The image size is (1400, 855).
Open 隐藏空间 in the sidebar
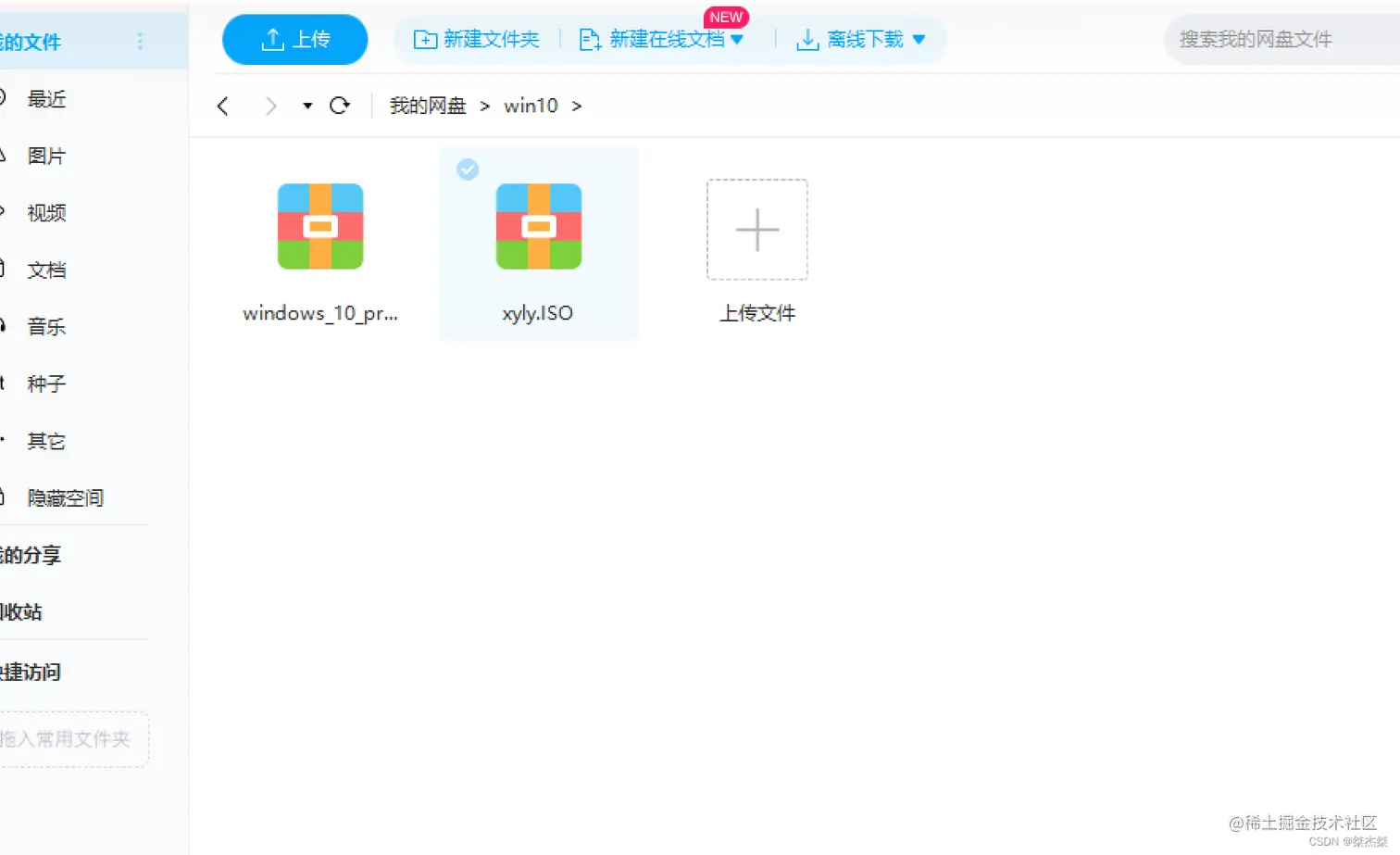click(65, 497)
